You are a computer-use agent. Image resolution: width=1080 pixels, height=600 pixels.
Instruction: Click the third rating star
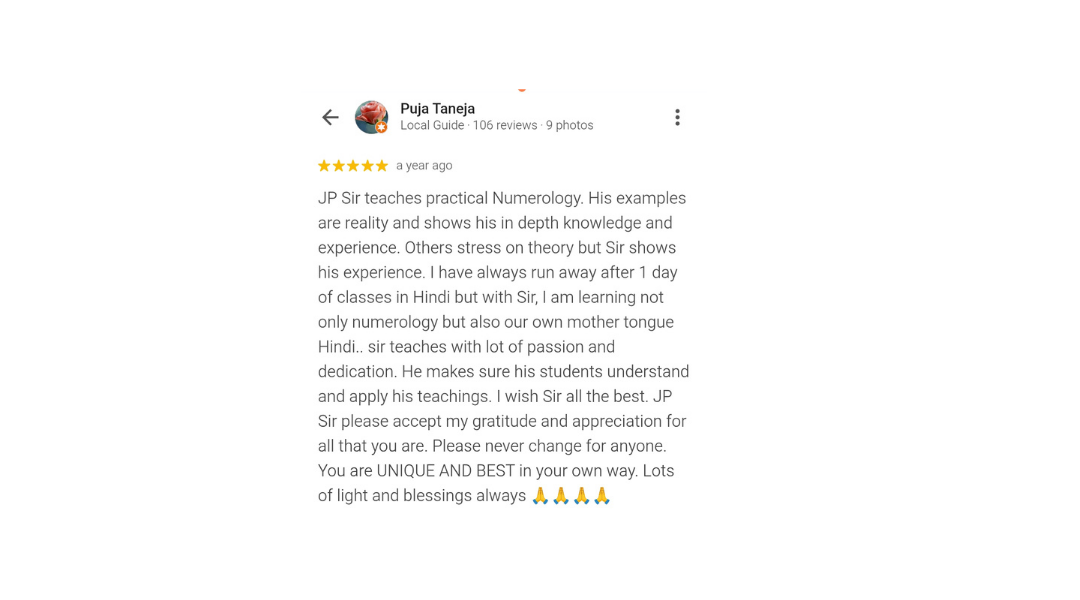pyautogui.click(x=353, y=166)
